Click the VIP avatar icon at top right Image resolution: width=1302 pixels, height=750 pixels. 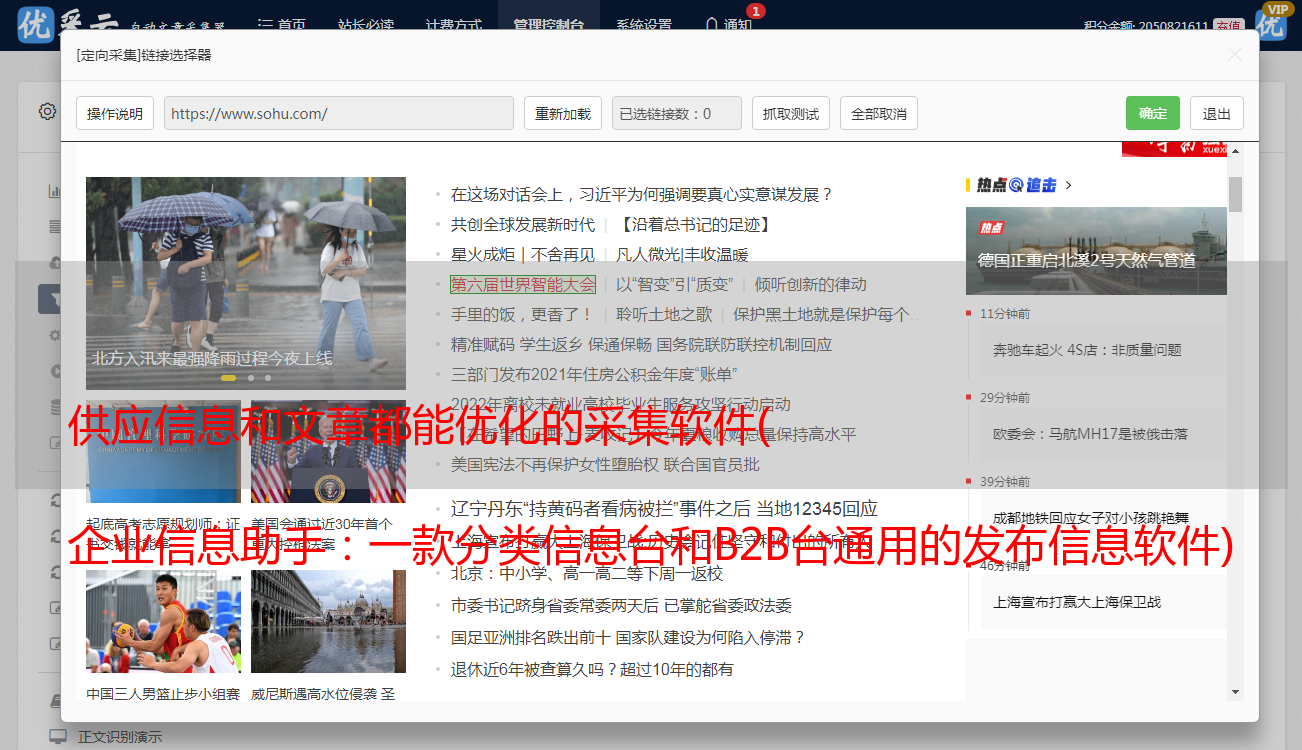click(1271, 22)
